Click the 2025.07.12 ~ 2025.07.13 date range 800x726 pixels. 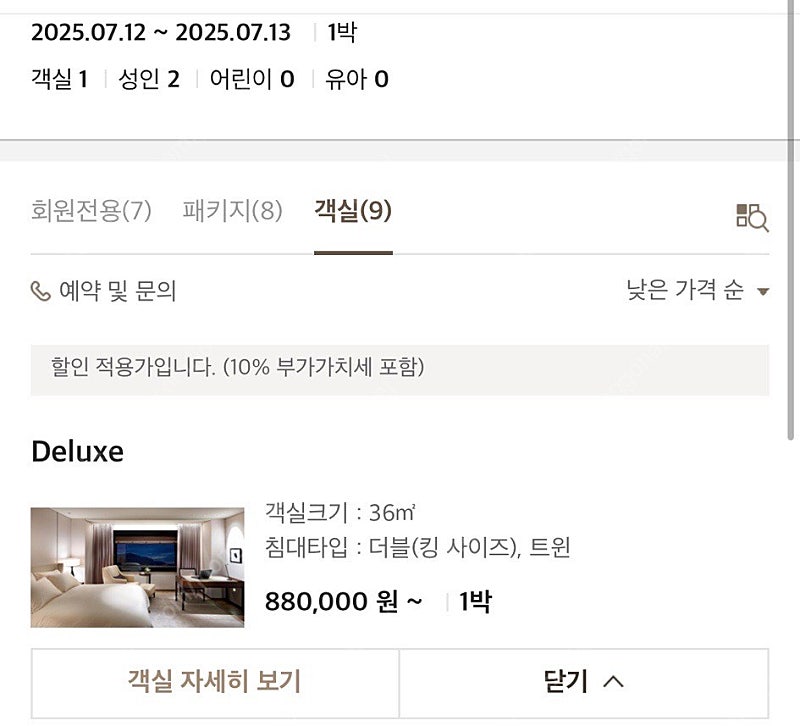point(161,33)
